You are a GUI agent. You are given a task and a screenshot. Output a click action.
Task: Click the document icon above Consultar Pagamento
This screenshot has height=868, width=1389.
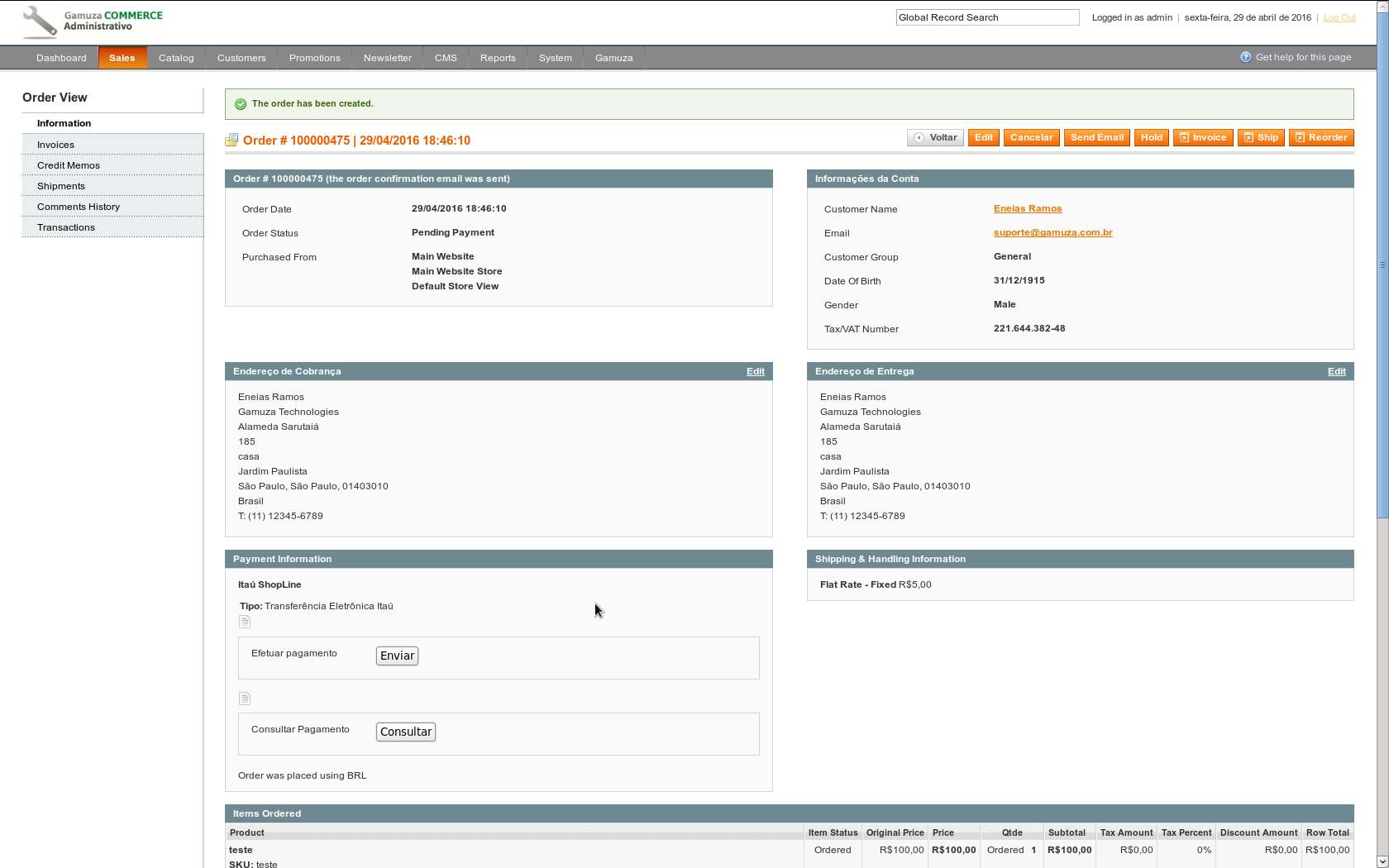click(x=245, y=699)
